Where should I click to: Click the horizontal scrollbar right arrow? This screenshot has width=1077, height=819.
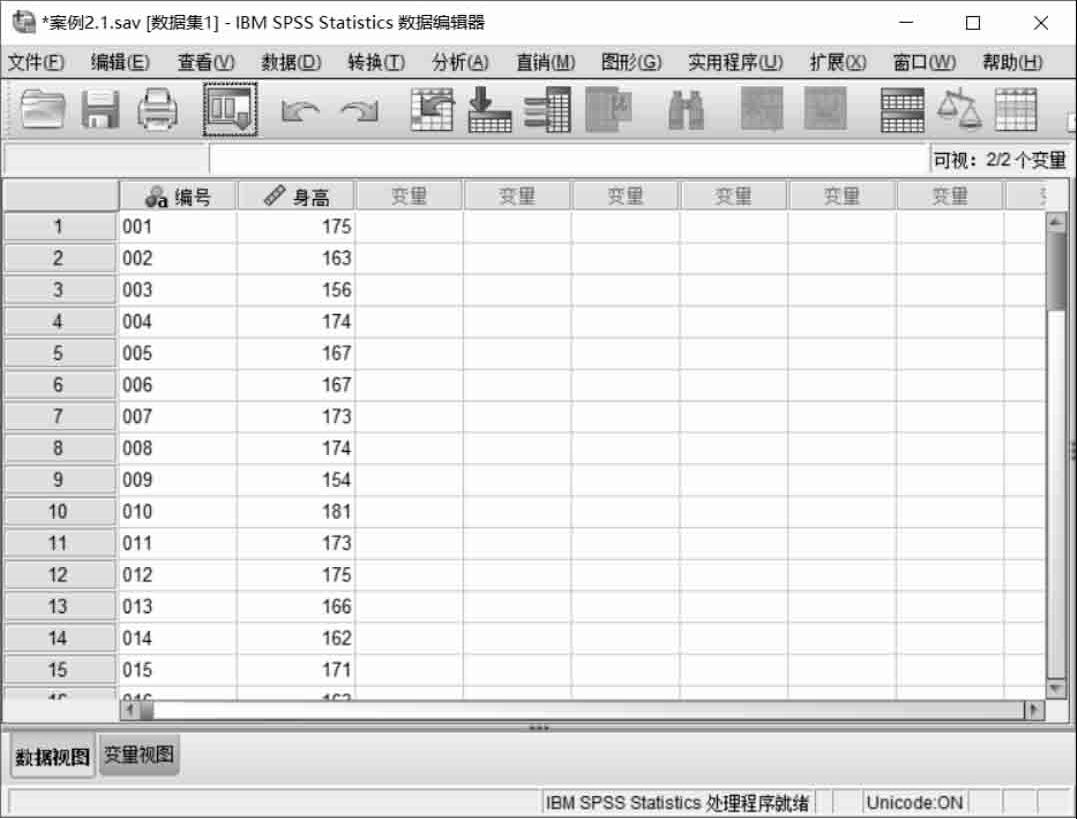point(1034,710)
